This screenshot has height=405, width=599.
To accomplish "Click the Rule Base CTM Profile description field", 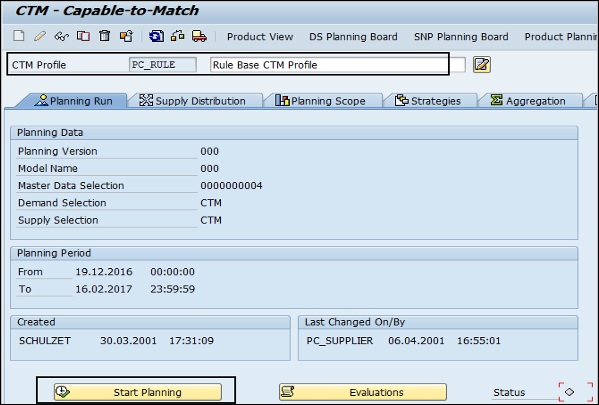I will coord(329,65).
